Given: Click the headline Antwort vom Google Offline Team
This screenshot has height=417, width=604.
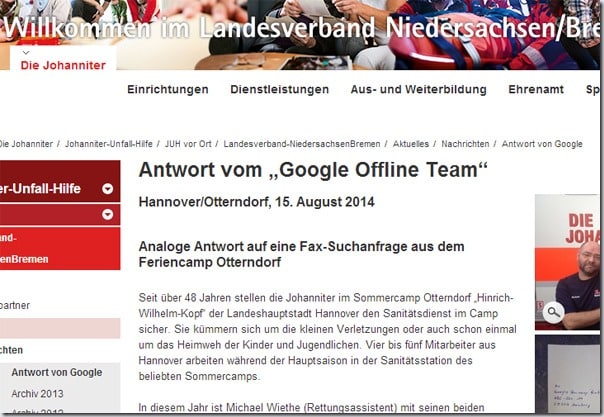Looking at the screenshot, I should point(313,170).
